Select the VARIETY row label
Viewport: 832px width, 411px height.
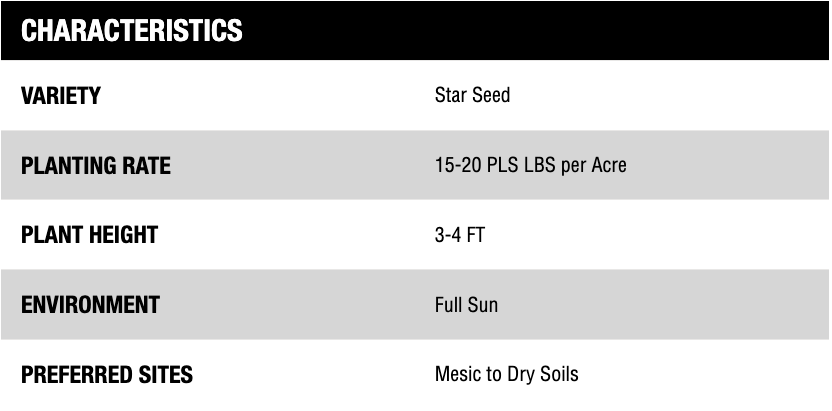[61, 96]
